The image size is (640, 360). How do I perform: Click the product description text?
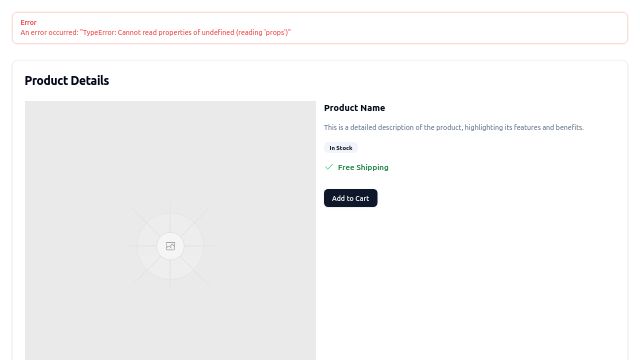pyautogui.click(x=454, y=127)
